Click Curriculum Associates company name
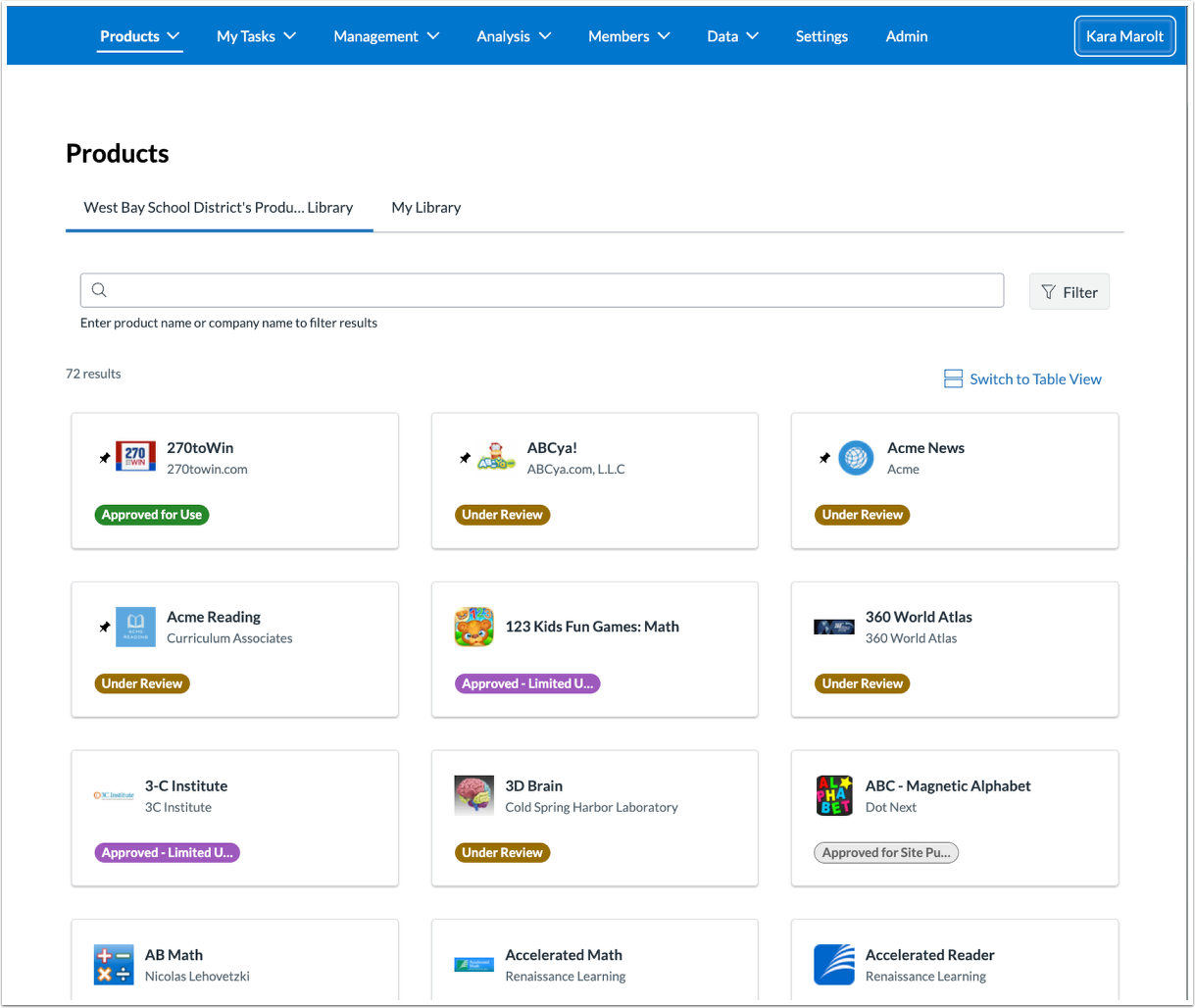 pyautogui.click(x=229, y=638)
